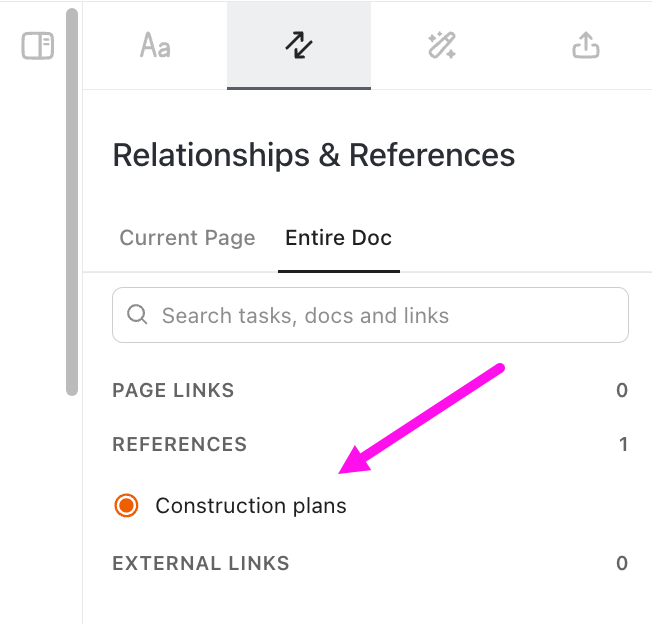Screen dimensions: 652x624
Task: Switch to the Current Page tab
Action: coord(187,238)
